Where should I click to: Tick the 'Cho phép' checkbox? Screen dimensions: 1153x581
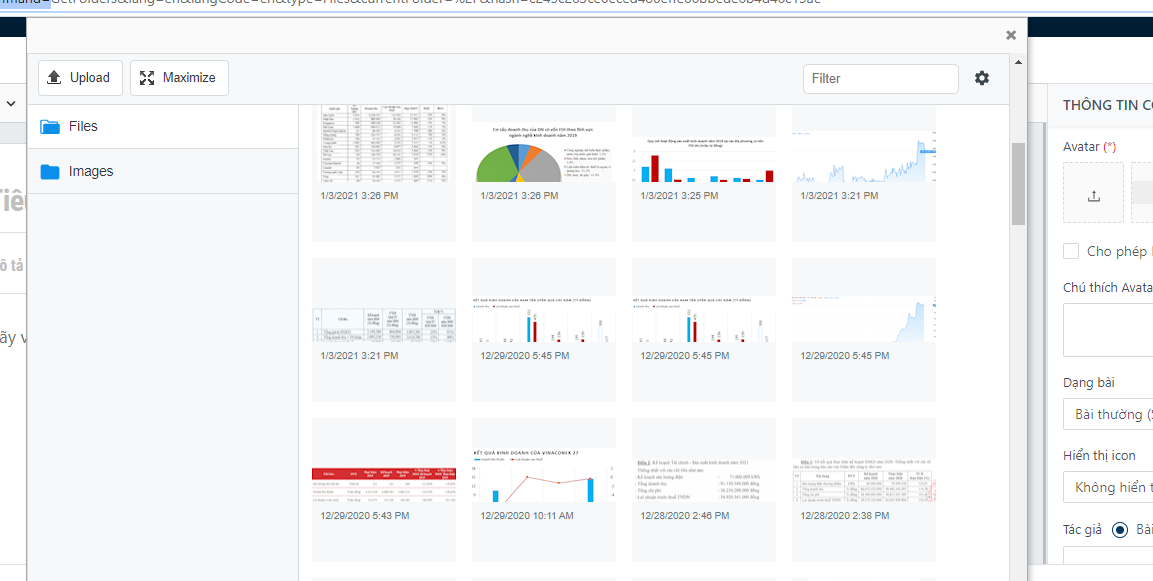(x=1071, y=251)
